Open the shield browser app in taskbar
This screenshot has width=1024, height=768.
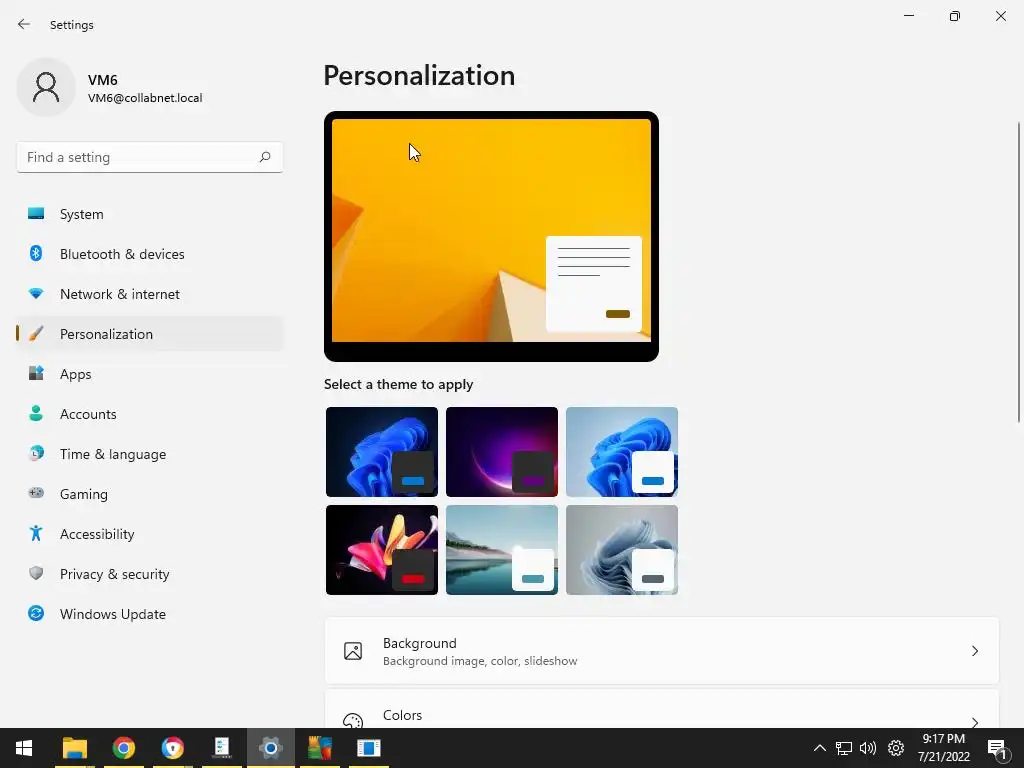tap(172, 748)
